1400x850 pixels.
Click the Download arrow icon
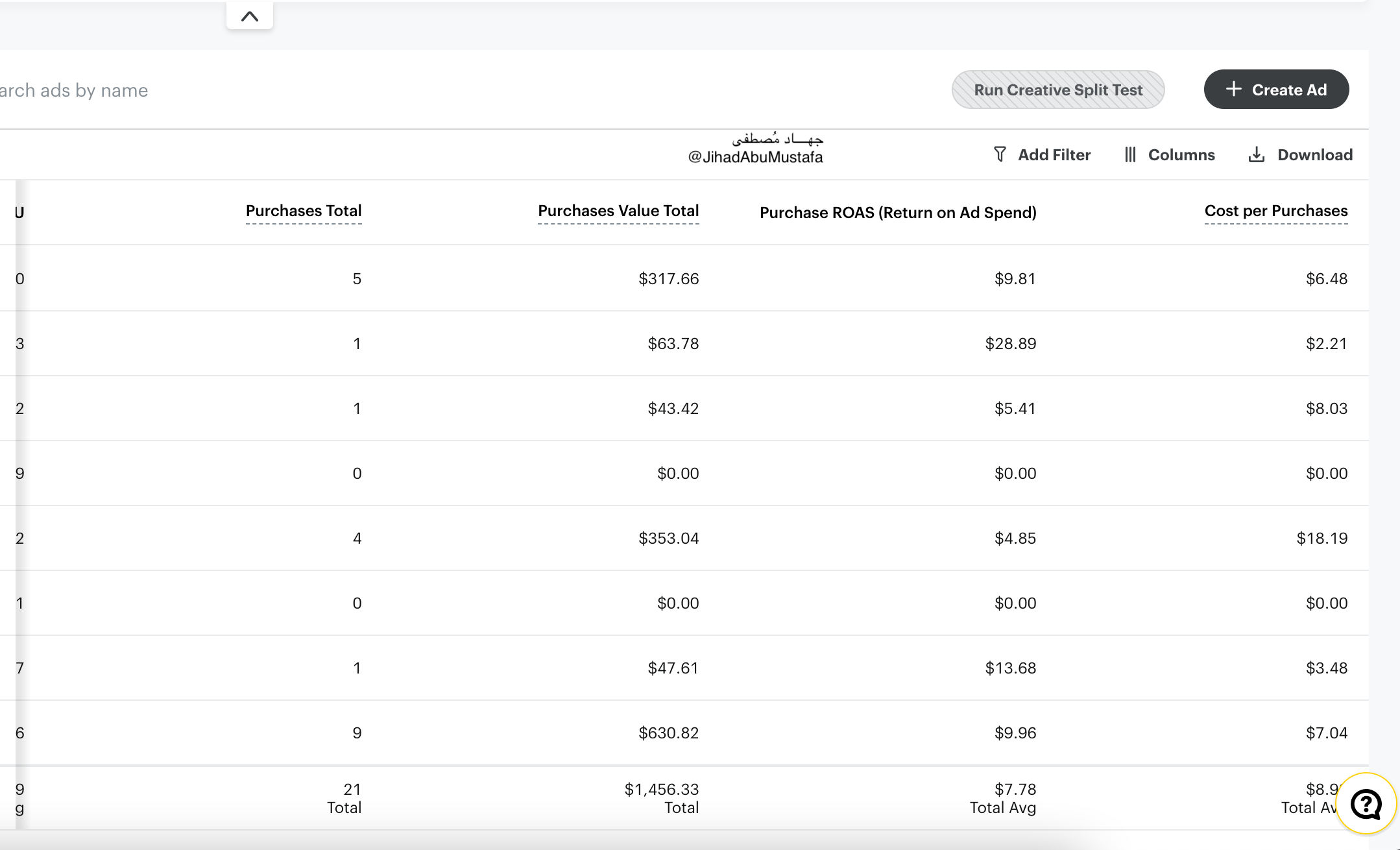pos(1257,154)
